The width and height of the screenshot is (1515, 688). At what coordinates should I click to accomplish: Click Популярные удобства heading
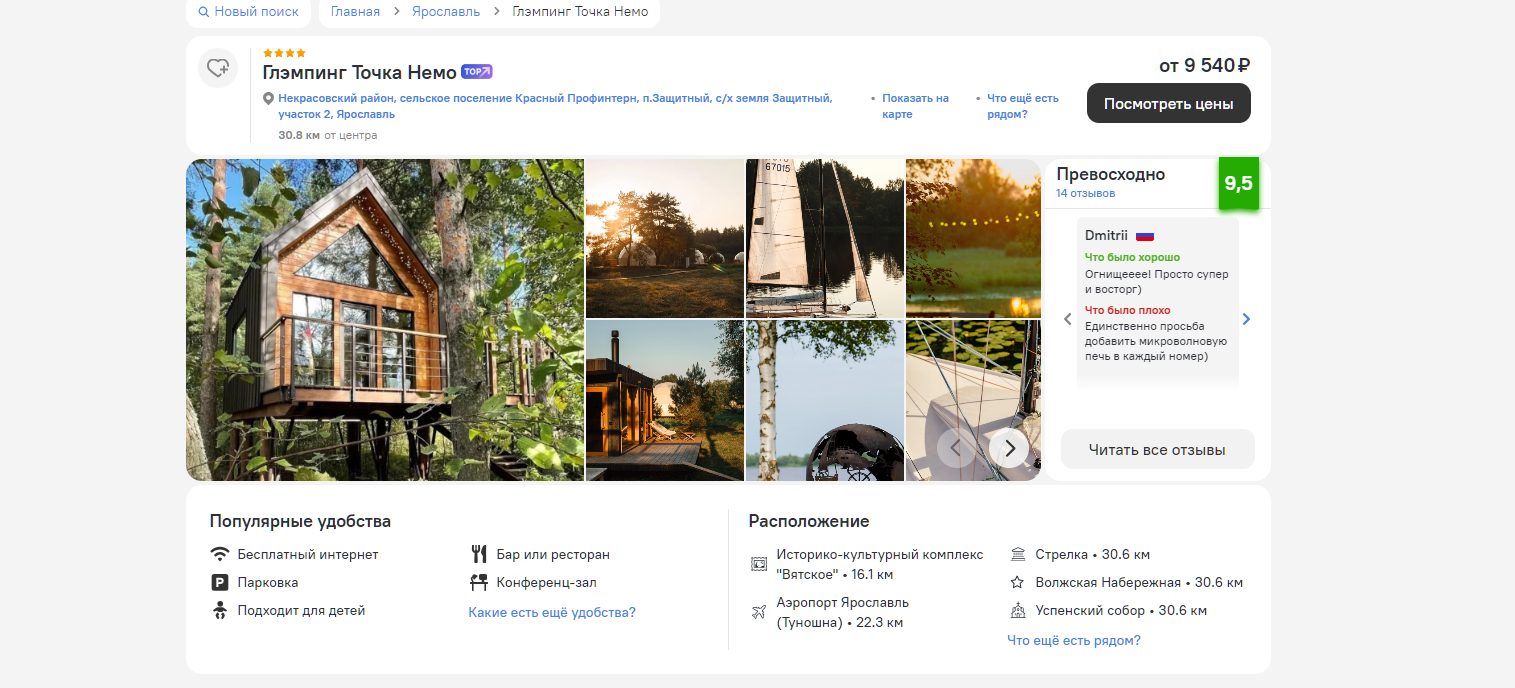(300, 521)
